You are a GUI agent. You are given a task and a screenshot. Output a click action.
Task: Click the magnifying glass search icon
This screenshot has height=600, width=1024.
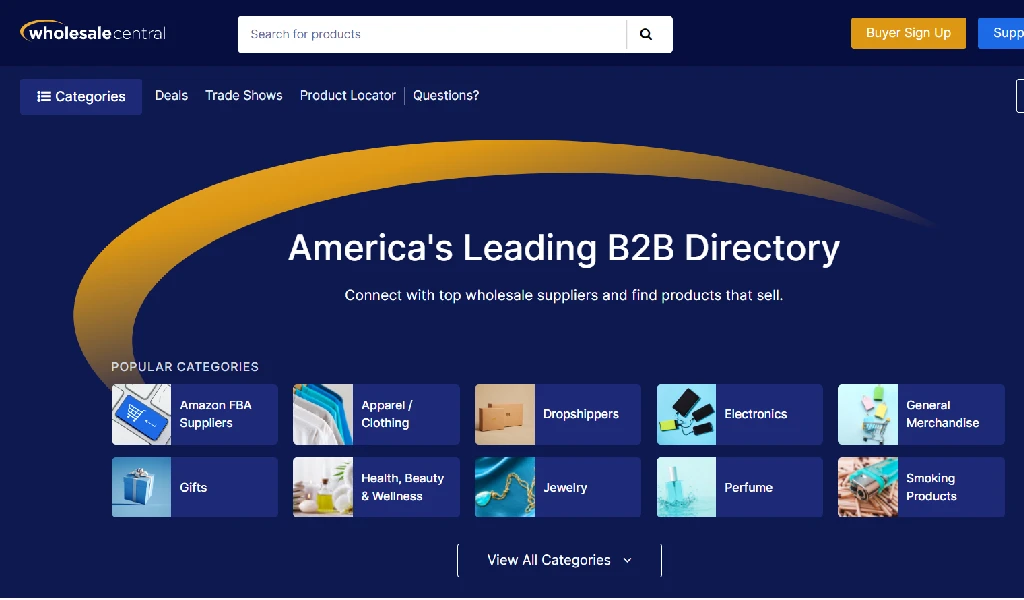pos(646,35)
